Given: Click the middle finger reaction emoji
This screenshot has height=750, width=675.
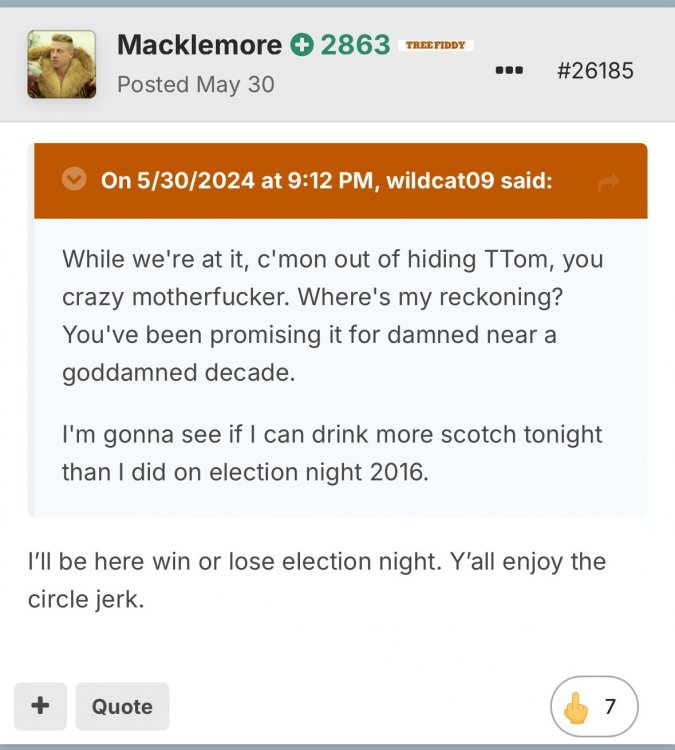Looking at the screenshot, I should click(578, 708).
